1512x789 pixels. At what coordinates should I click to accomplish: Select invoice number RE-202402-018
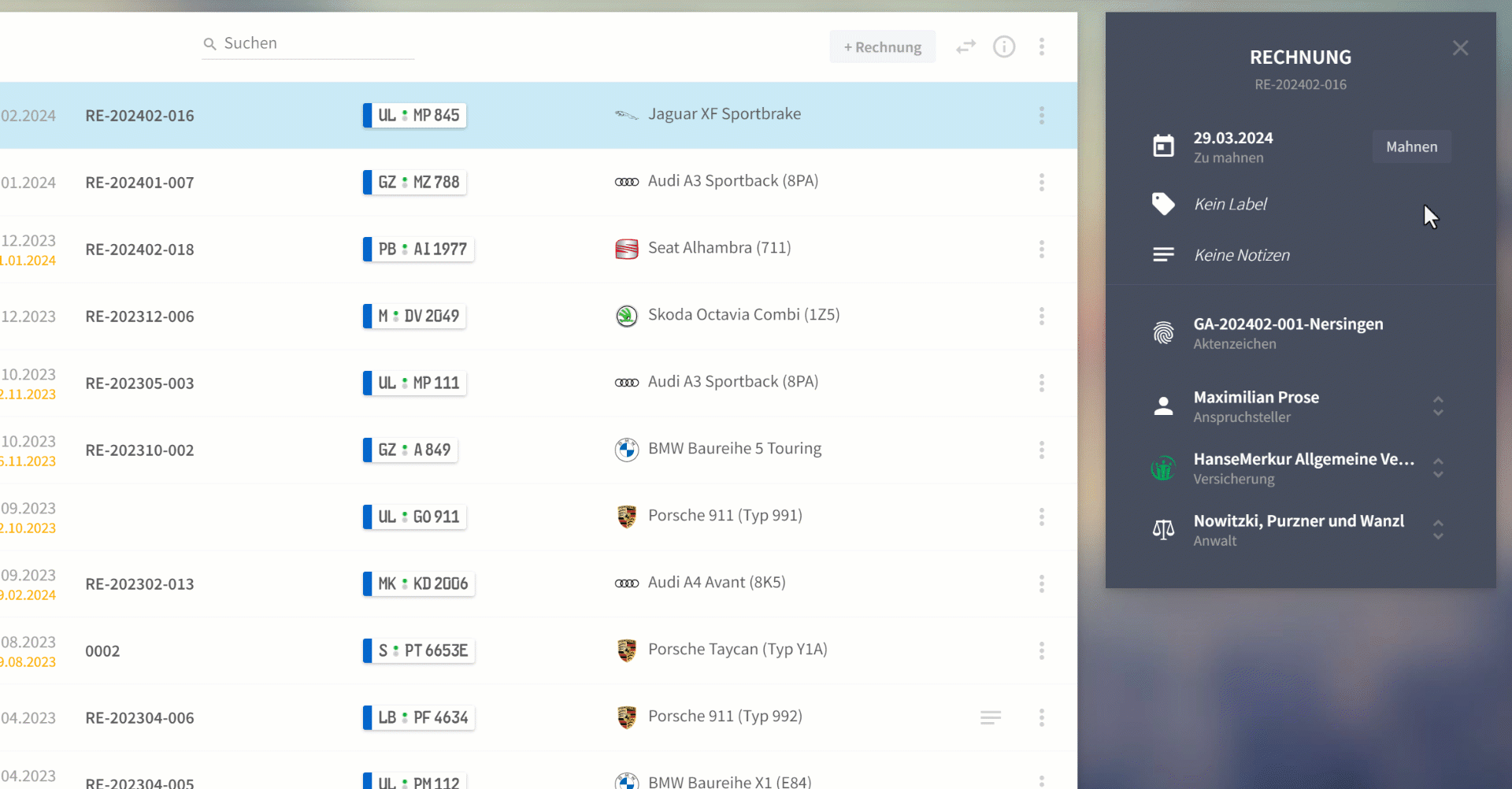coord(139,250)
